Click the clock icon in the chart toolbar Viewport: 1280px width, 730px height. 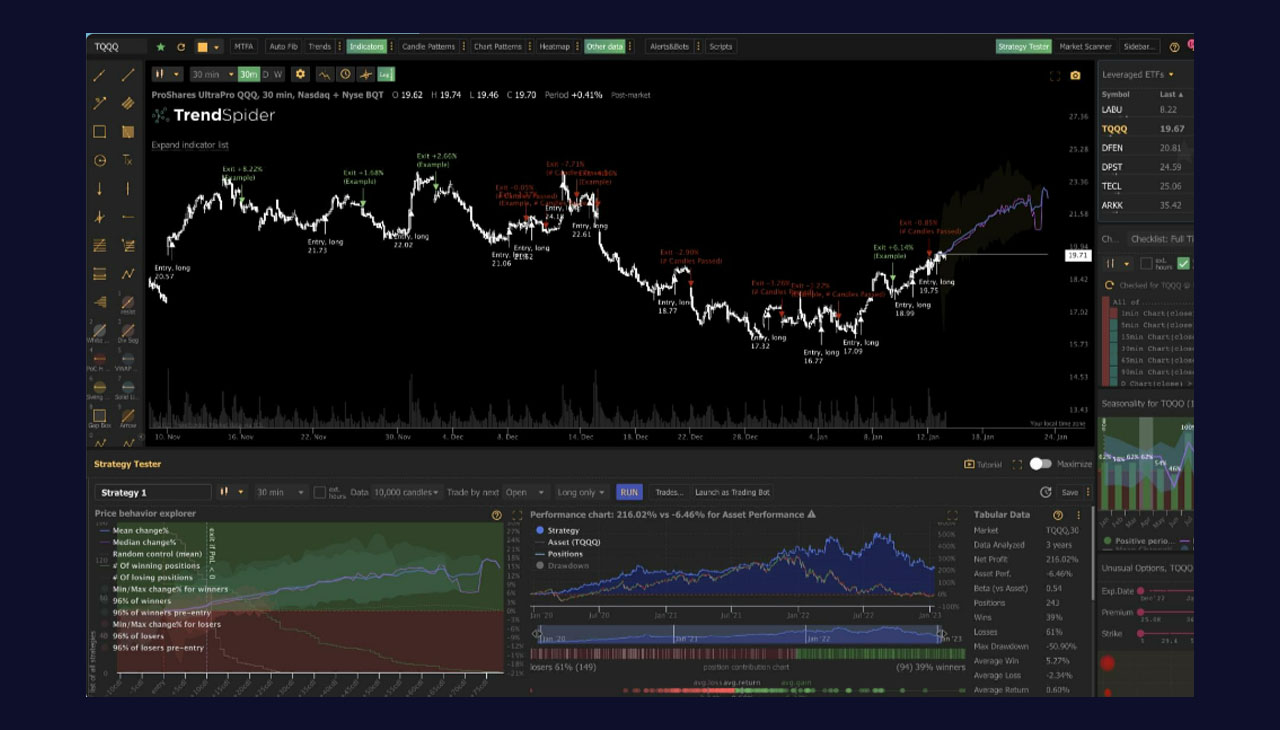click(x=345, y=74)
